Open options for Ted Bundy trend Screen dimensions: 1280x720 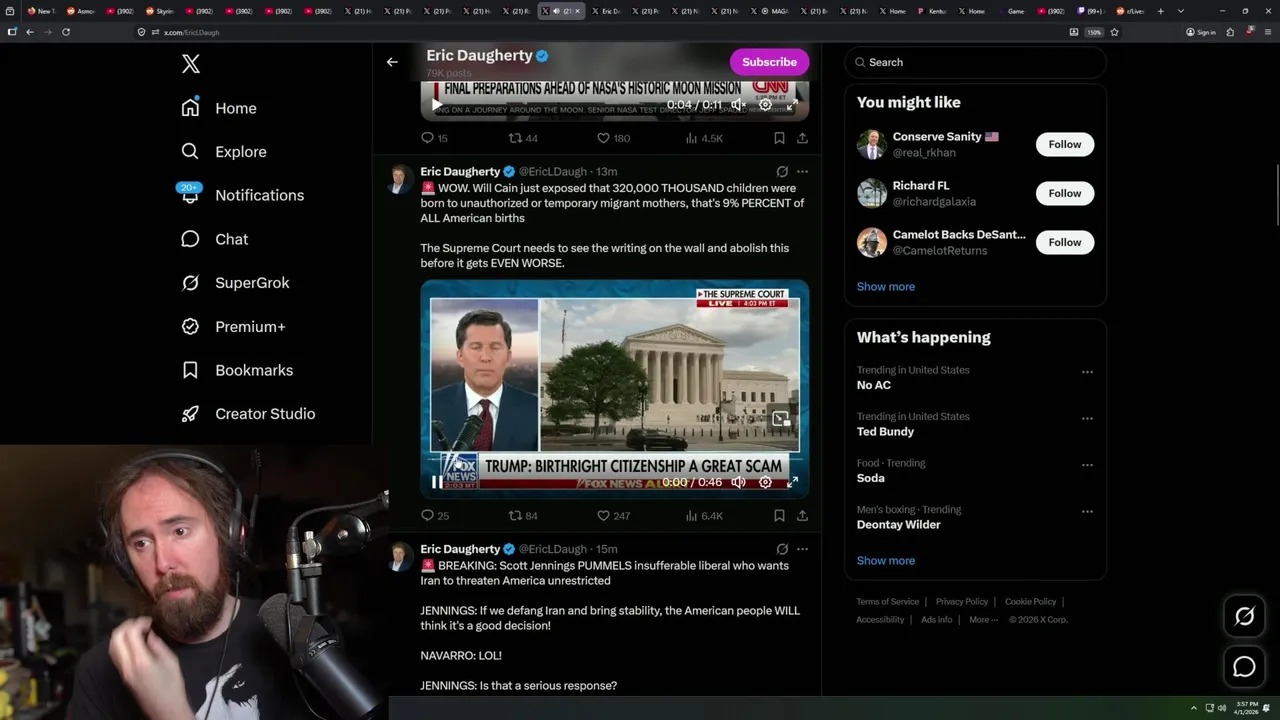click(1087, 418)
